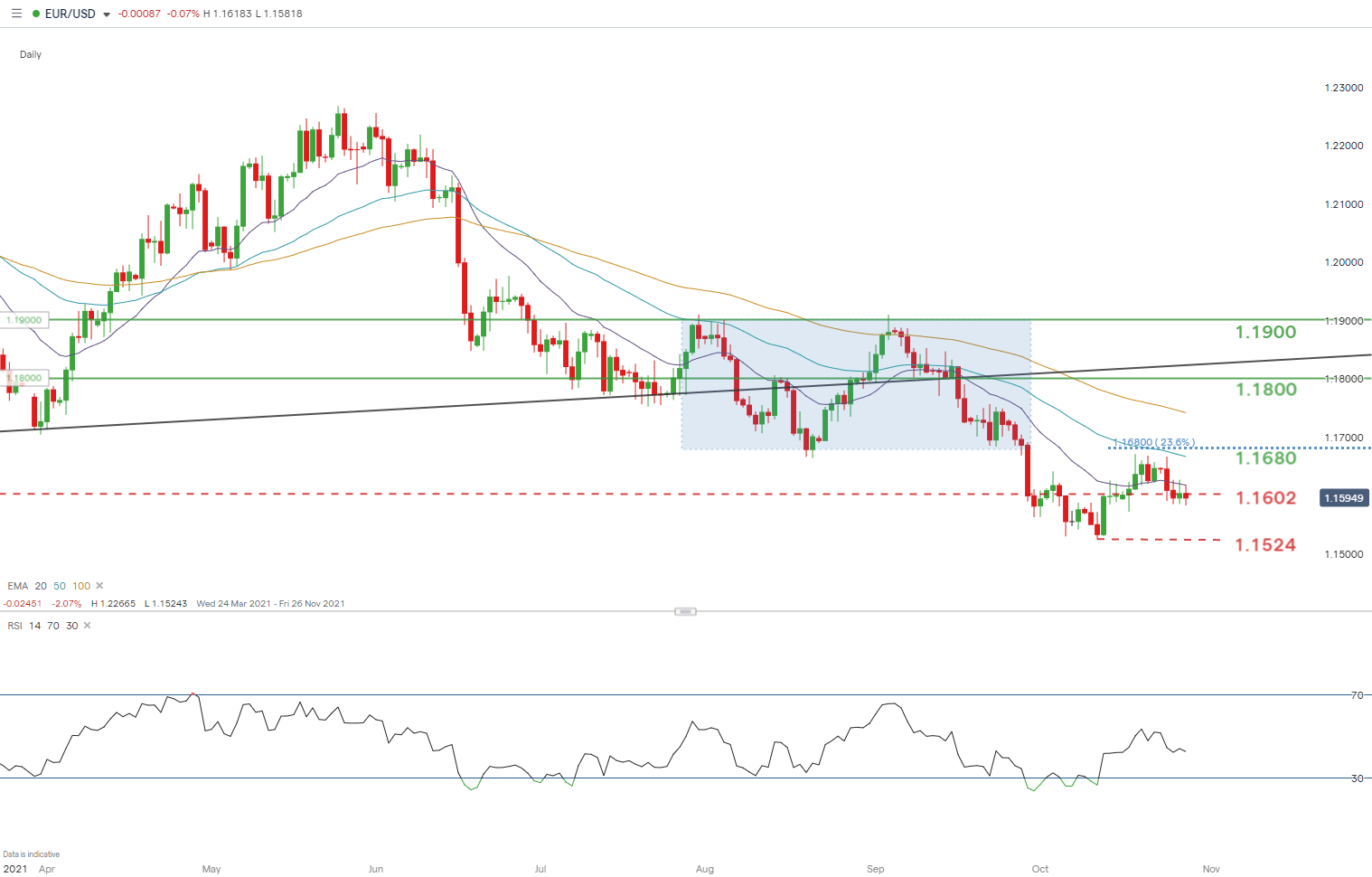Screen dimensions: 1372x877
Task: Select the EMA 20 period label
Action: point(41,586)
